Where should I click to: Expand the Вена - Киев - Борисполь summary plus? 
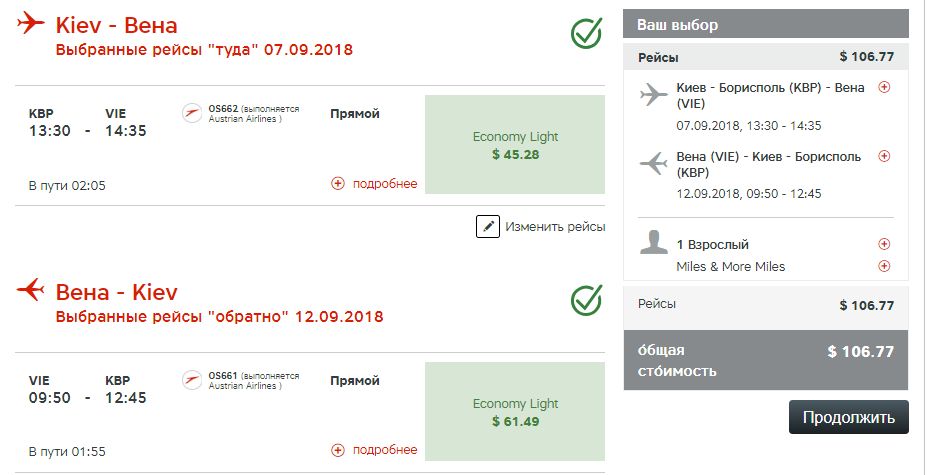pyautogui.click(x=883, y=157)
